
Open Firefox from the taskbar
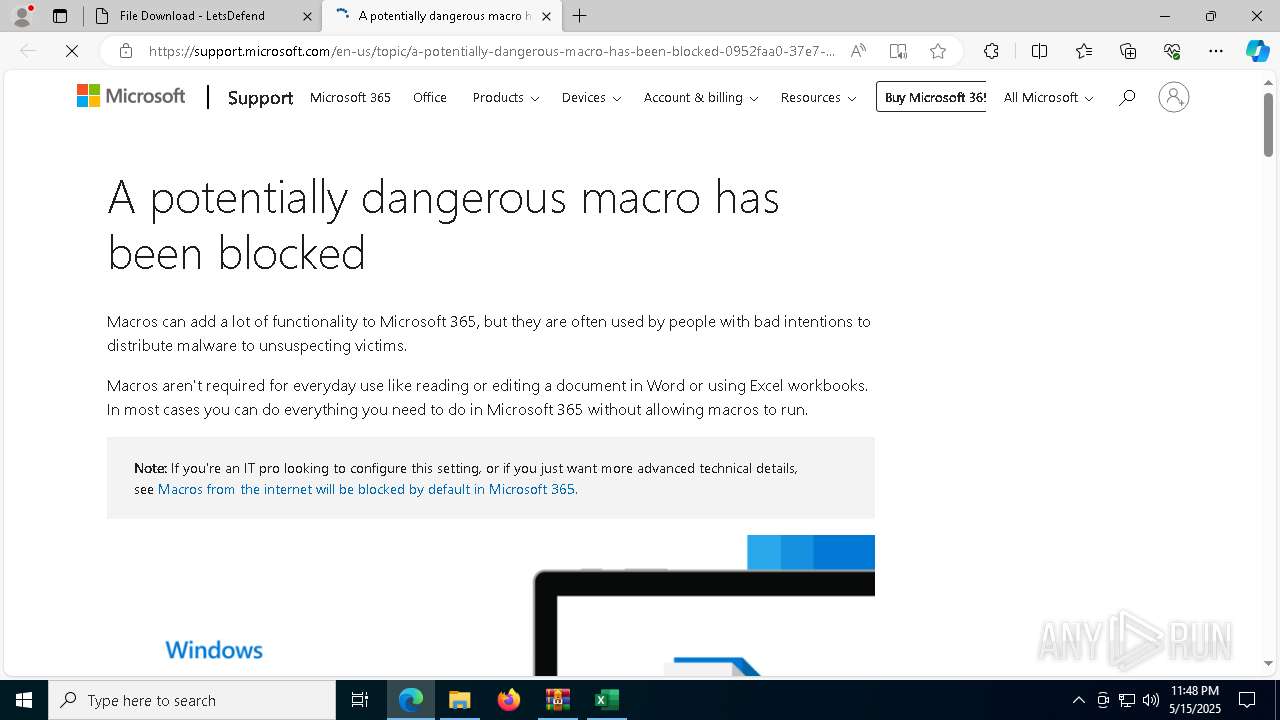pos(509,700)
